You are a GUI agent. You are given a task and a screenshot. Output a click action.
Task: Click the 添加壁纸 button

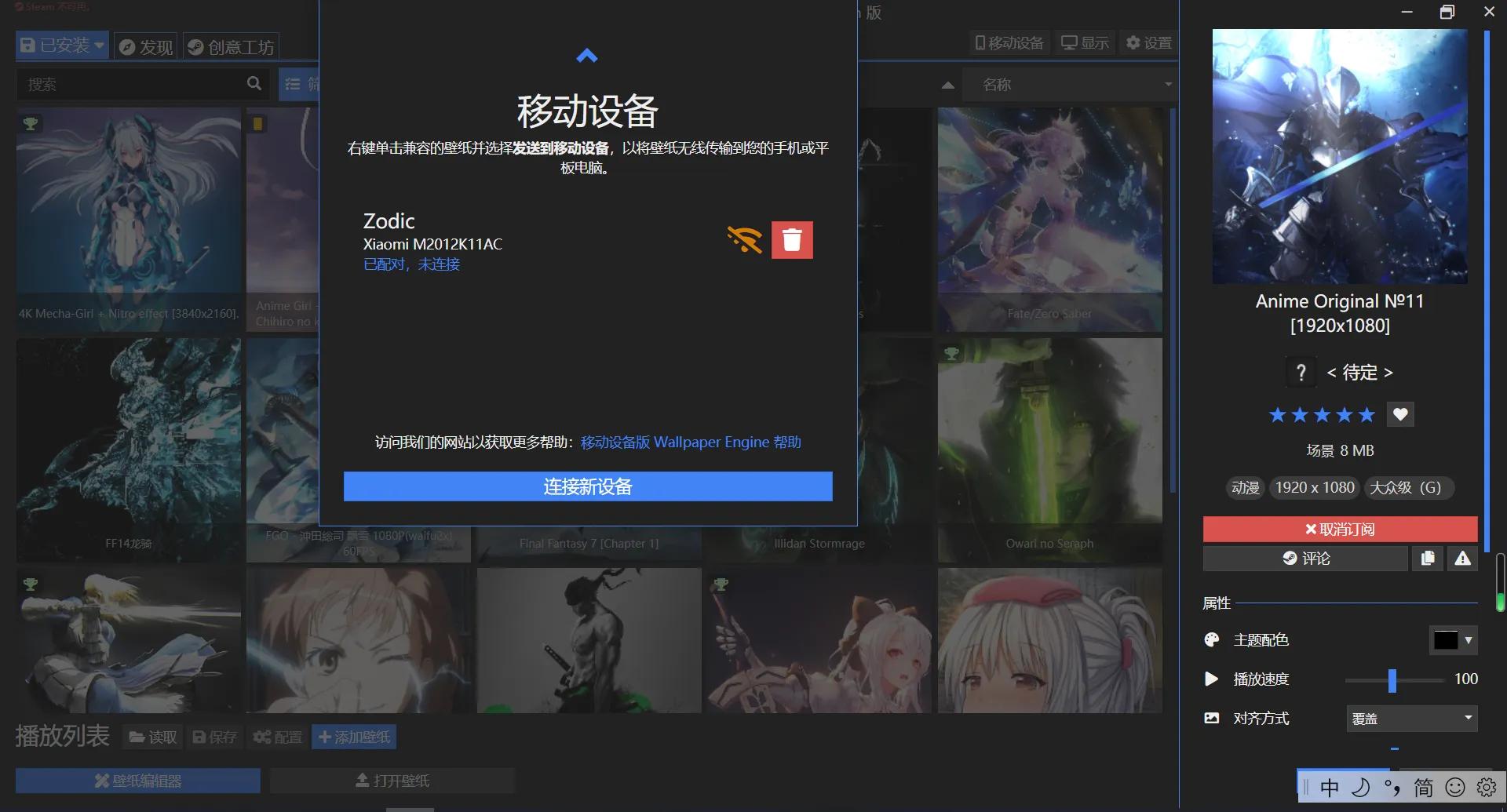[354, 737]
